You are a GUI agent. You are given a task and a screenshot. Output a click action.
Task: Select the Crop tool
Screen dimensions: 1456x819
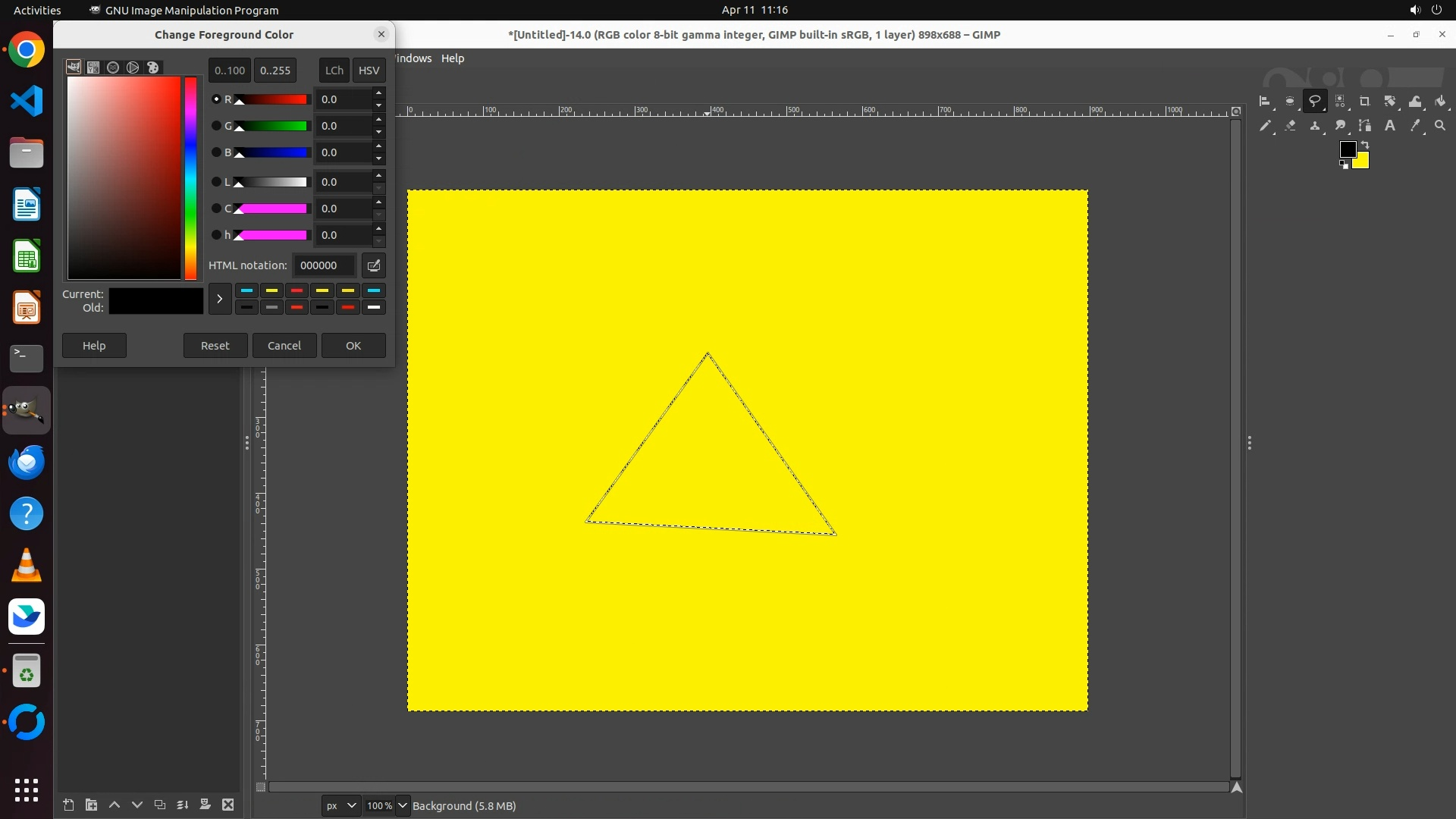click(x=1365, y=101)
